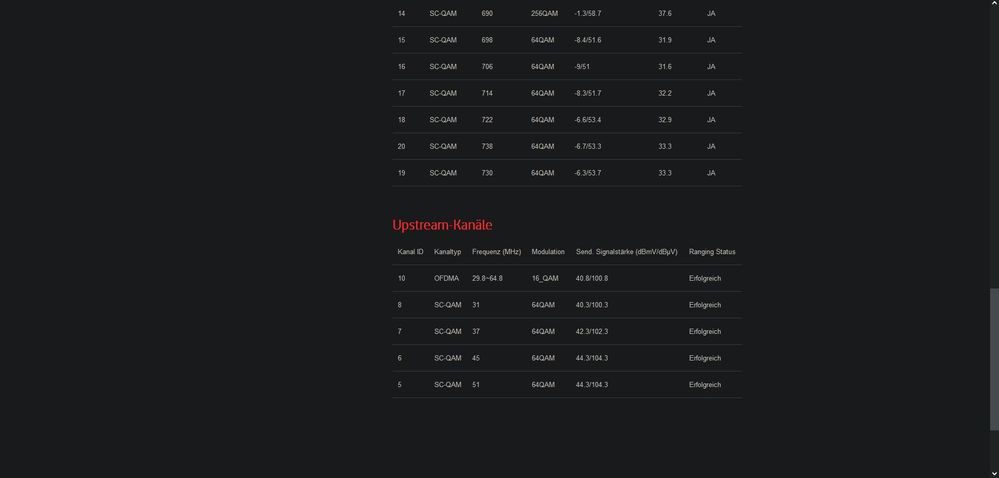This screenshot has width=999, height=478.
Task: Click the JA value in channel 17 row
Action: (x=711, y=93)
